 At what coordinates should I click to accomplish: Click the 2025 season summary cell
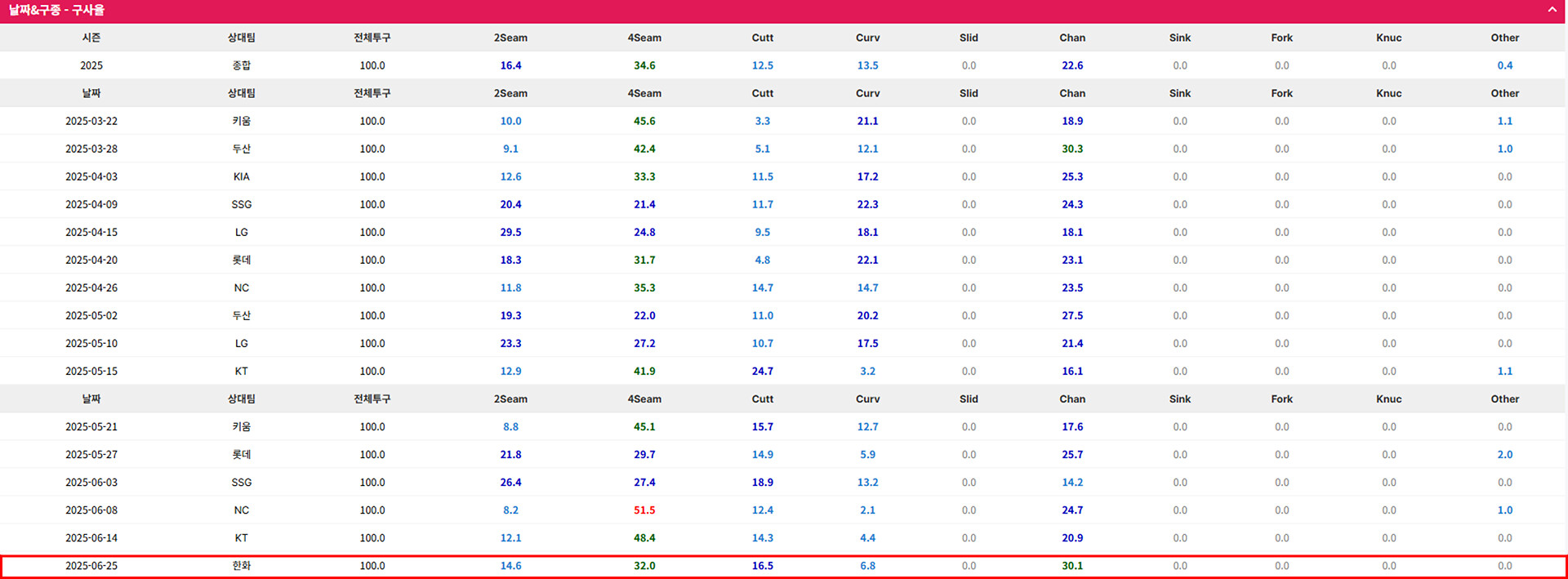coord(91,65)
